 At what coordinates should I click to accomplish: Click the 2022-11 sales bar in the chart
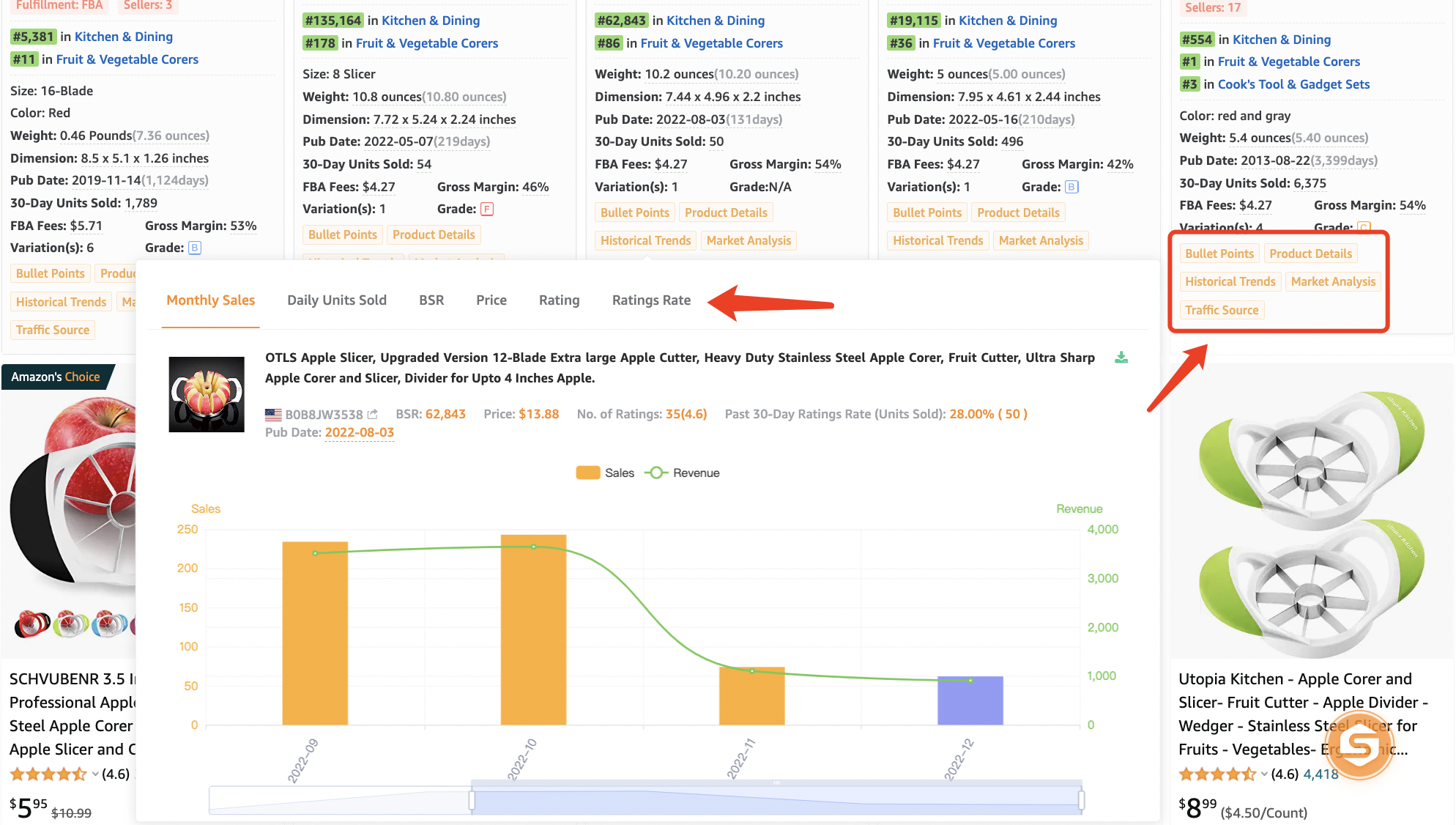click(751, 695)
